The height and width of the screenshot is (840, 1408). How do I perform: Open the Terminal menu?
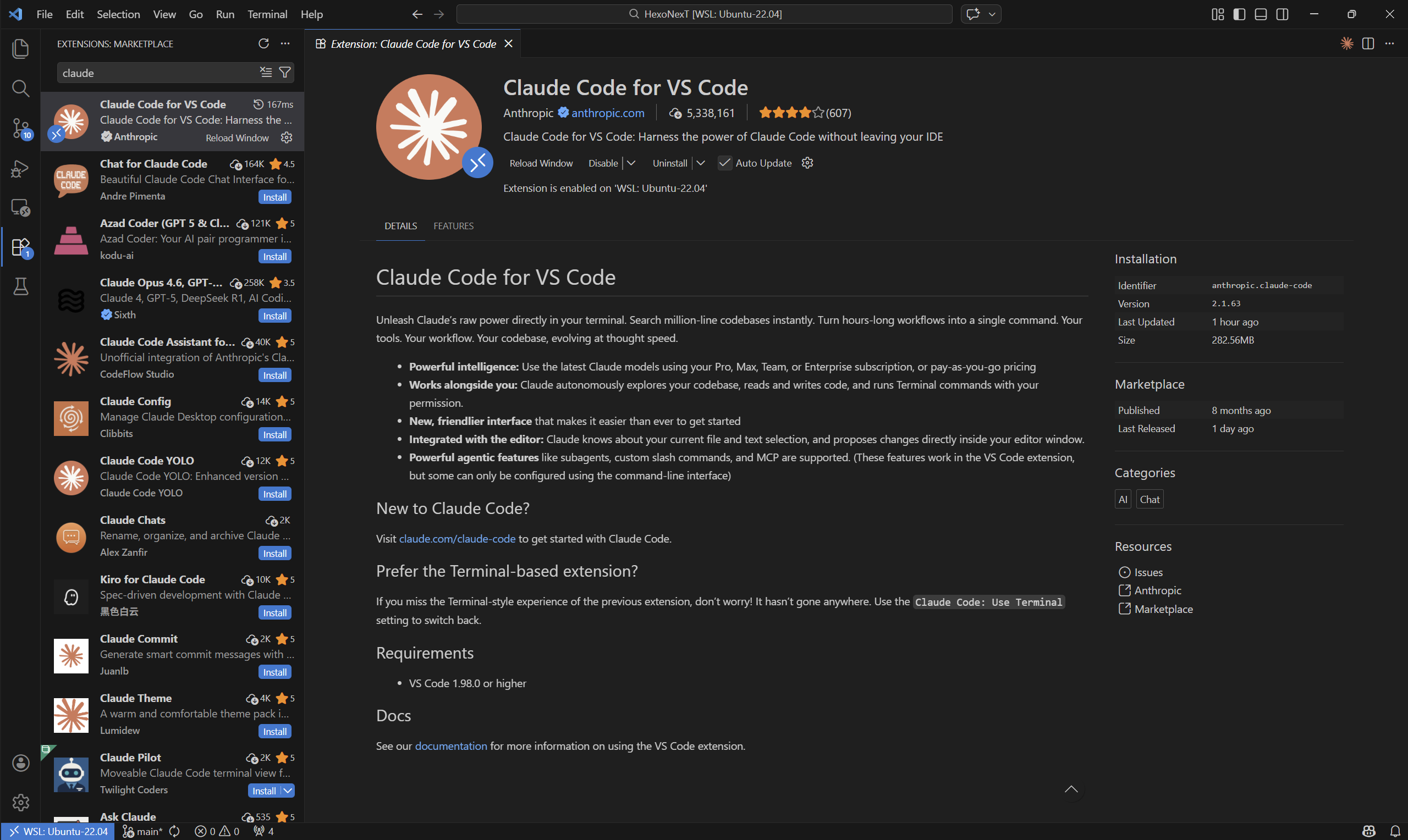[x=267, y=14]
